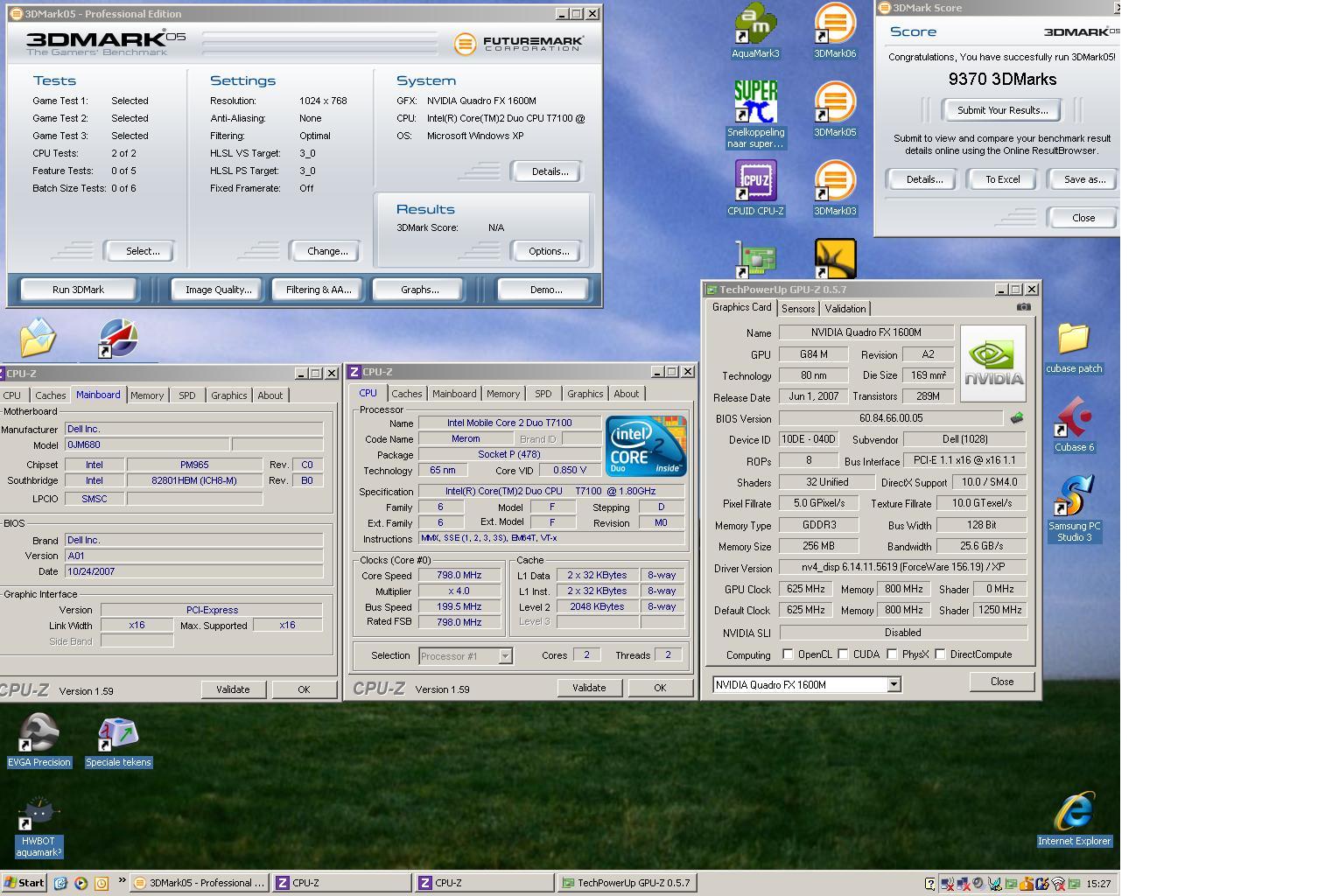
Task: Click the Graphs... button
Action: 419,290
